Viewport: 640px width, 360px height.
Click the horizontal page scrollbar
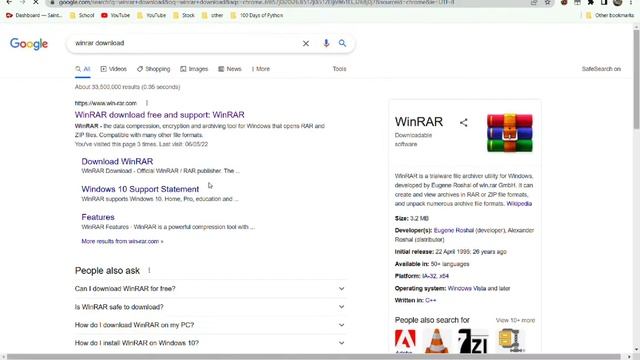point(313,357)
